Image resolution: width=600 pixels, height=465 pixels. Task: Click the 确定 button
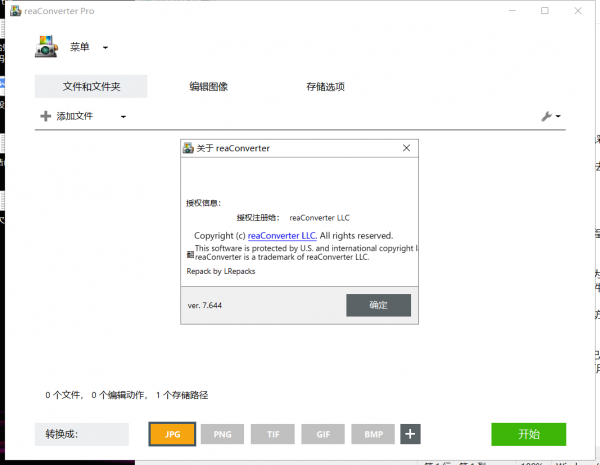click(378, 305)
